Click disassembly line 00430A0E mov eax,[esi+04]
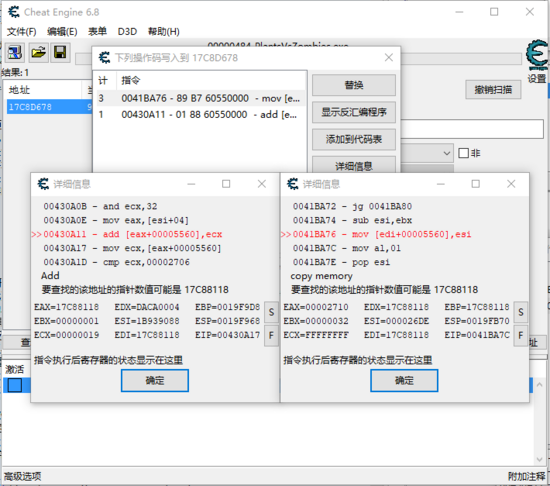Image resolution: width=550 pixels, height=486 pixels. (116, 221)
